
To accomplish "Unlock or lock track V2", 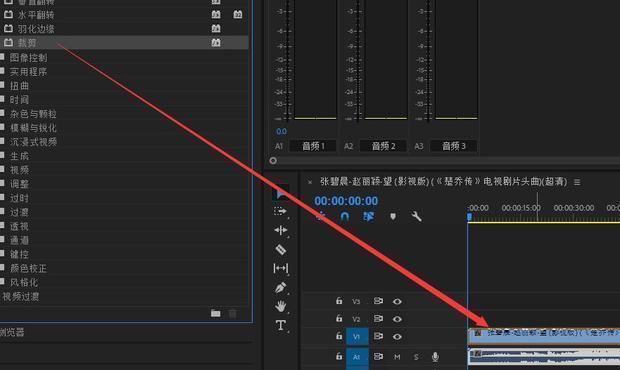I will coord(339,318).
